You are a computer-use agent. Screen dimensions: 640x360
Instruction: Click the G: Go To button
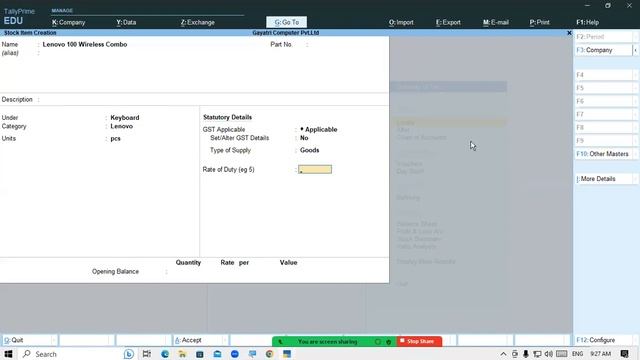[x=287, y=22]
